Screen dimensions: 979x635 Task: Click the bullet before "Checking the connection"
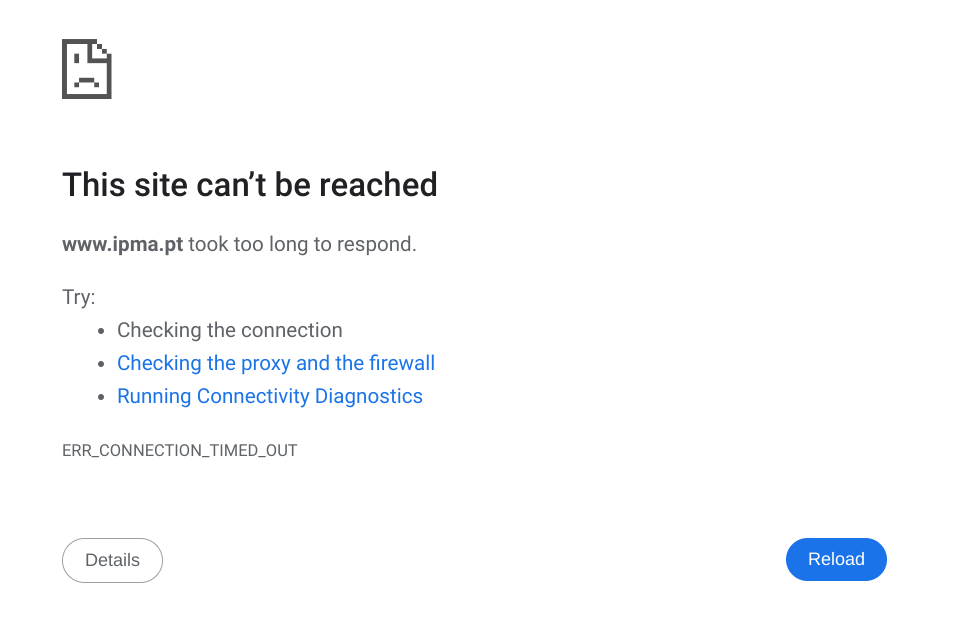[101, 331]
